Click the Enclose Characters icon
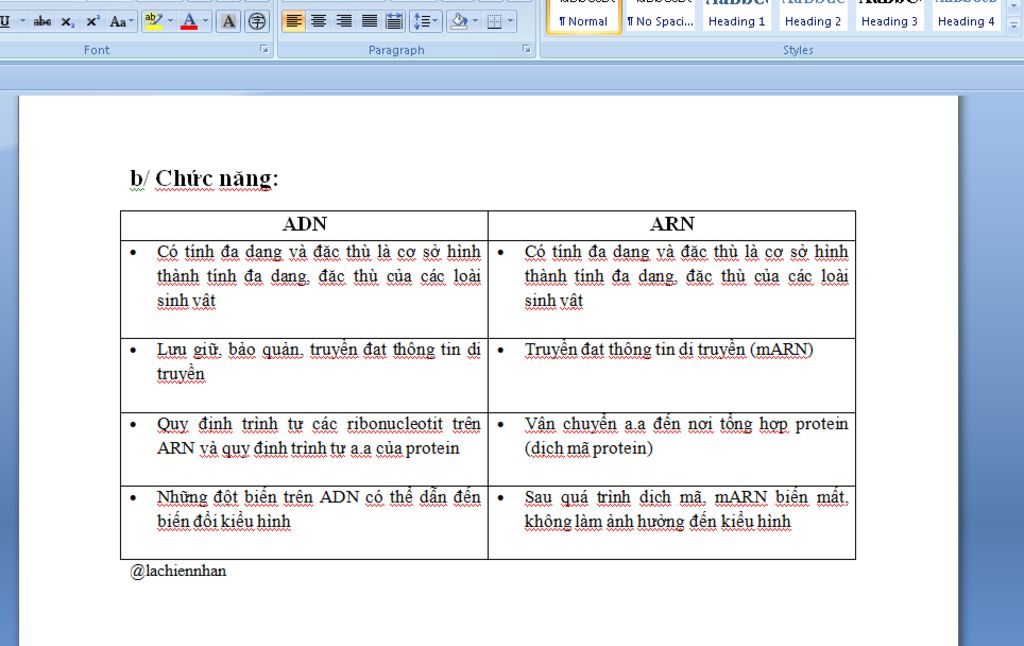The image size is (1024, 646). (x=257, y=22)
